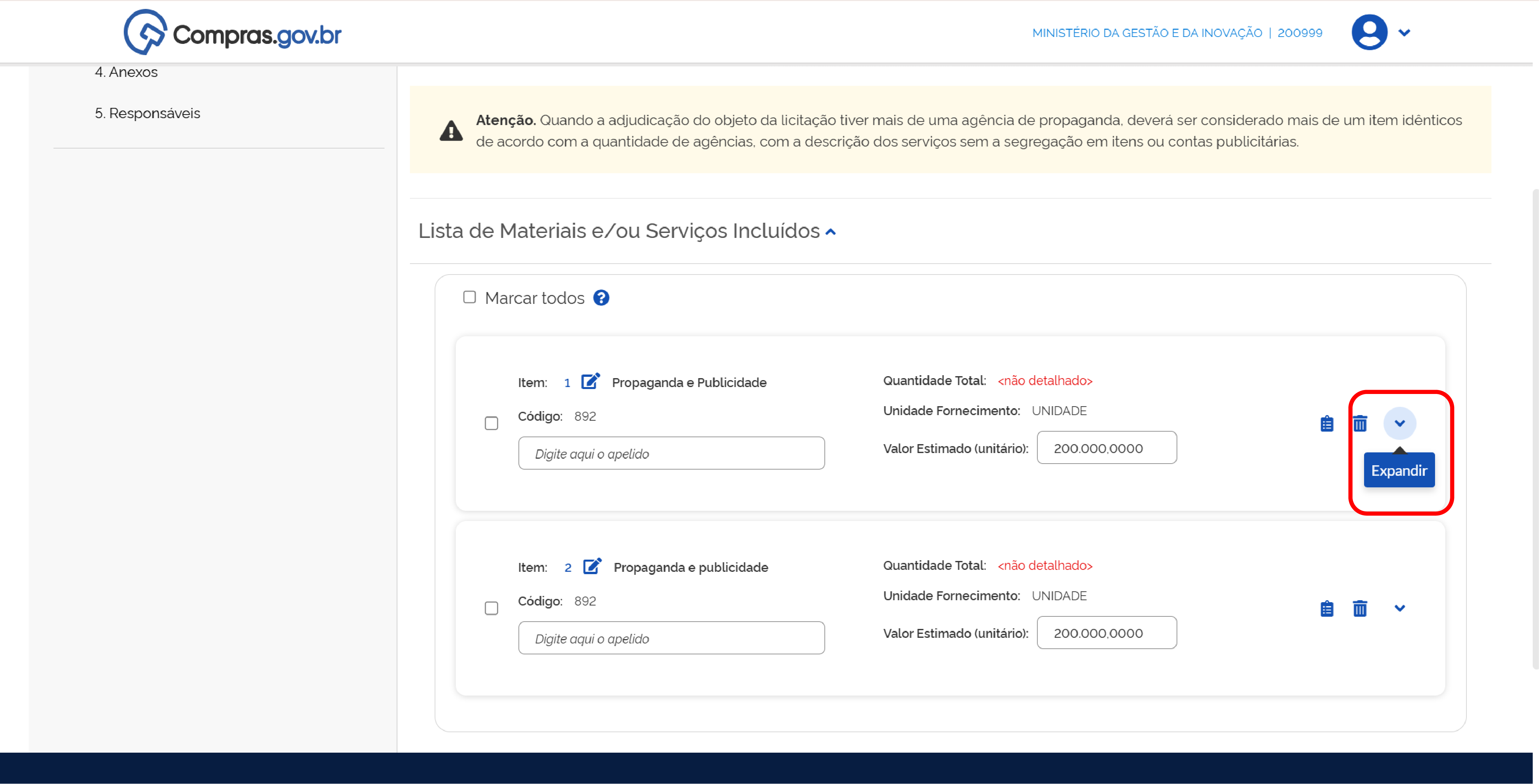
Task: Click the apelido field for item 1
Action: click(672, 453)
